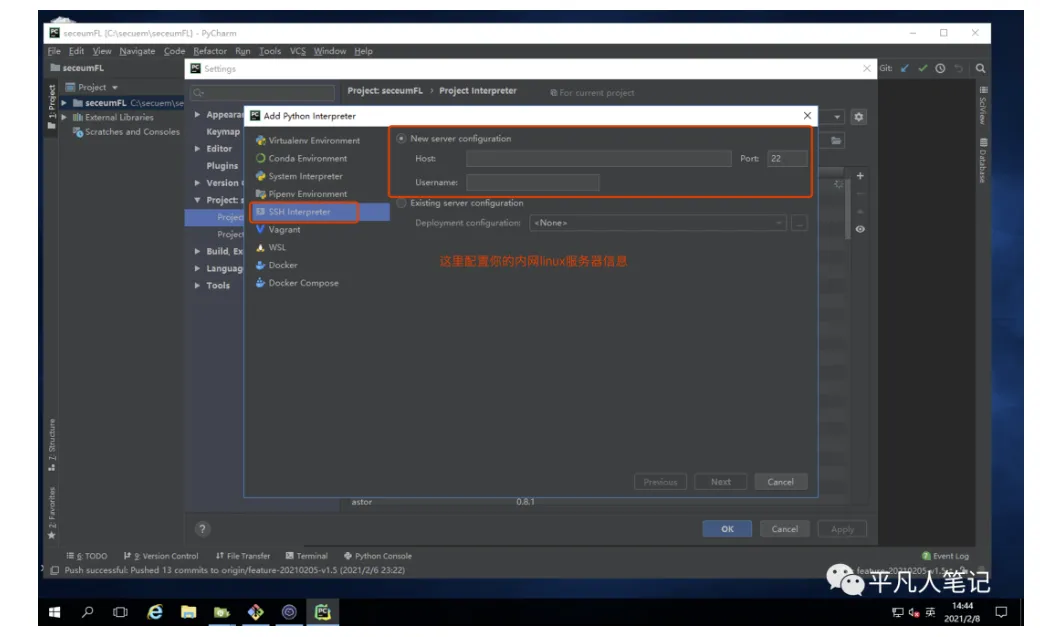This screenshot has width=1040, height=637.
Task: Select New server configuration radio
Action: click(401, 139)
